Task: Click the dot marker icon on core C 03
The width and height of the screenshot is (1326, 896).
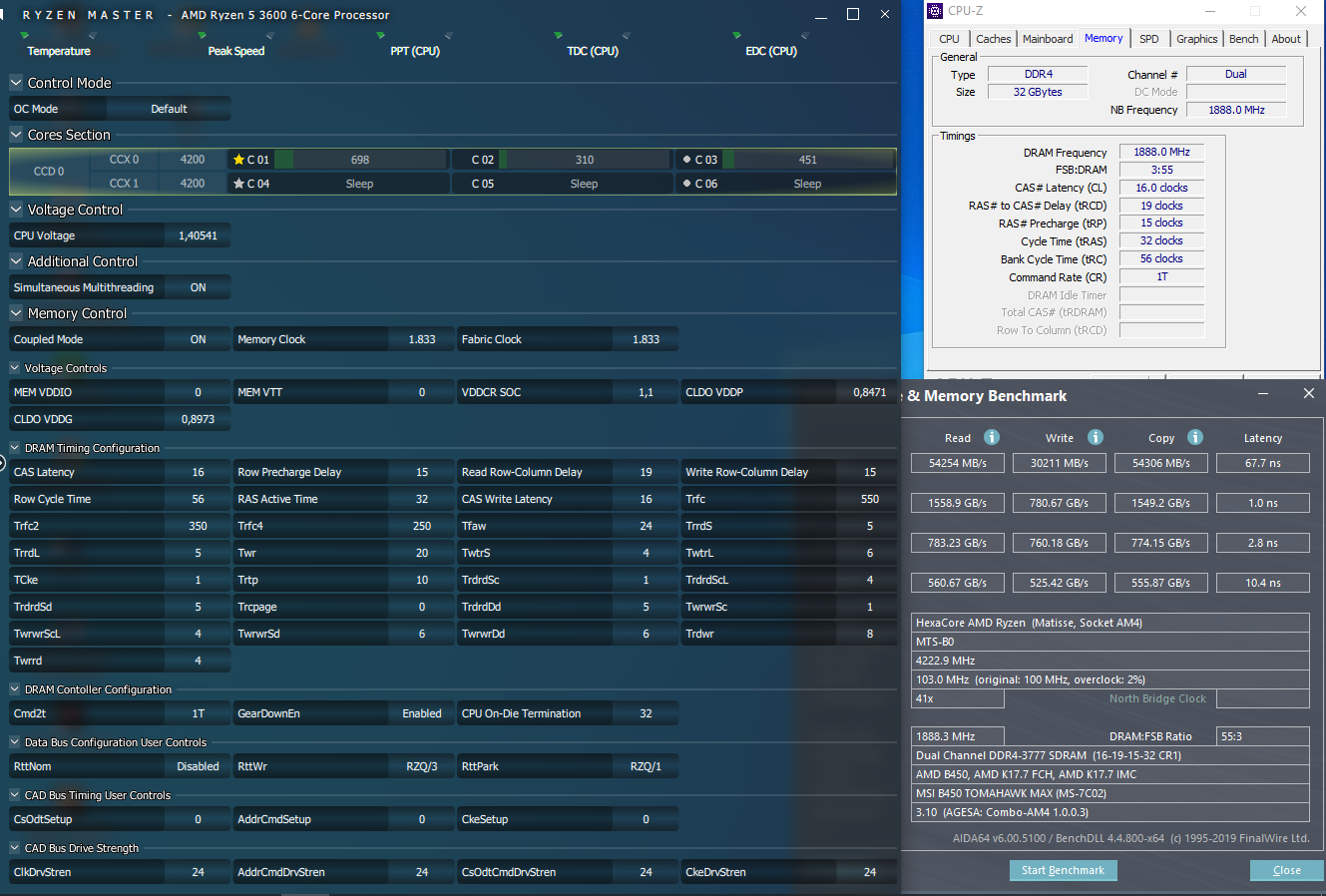Action: click(x=686, y=160)
